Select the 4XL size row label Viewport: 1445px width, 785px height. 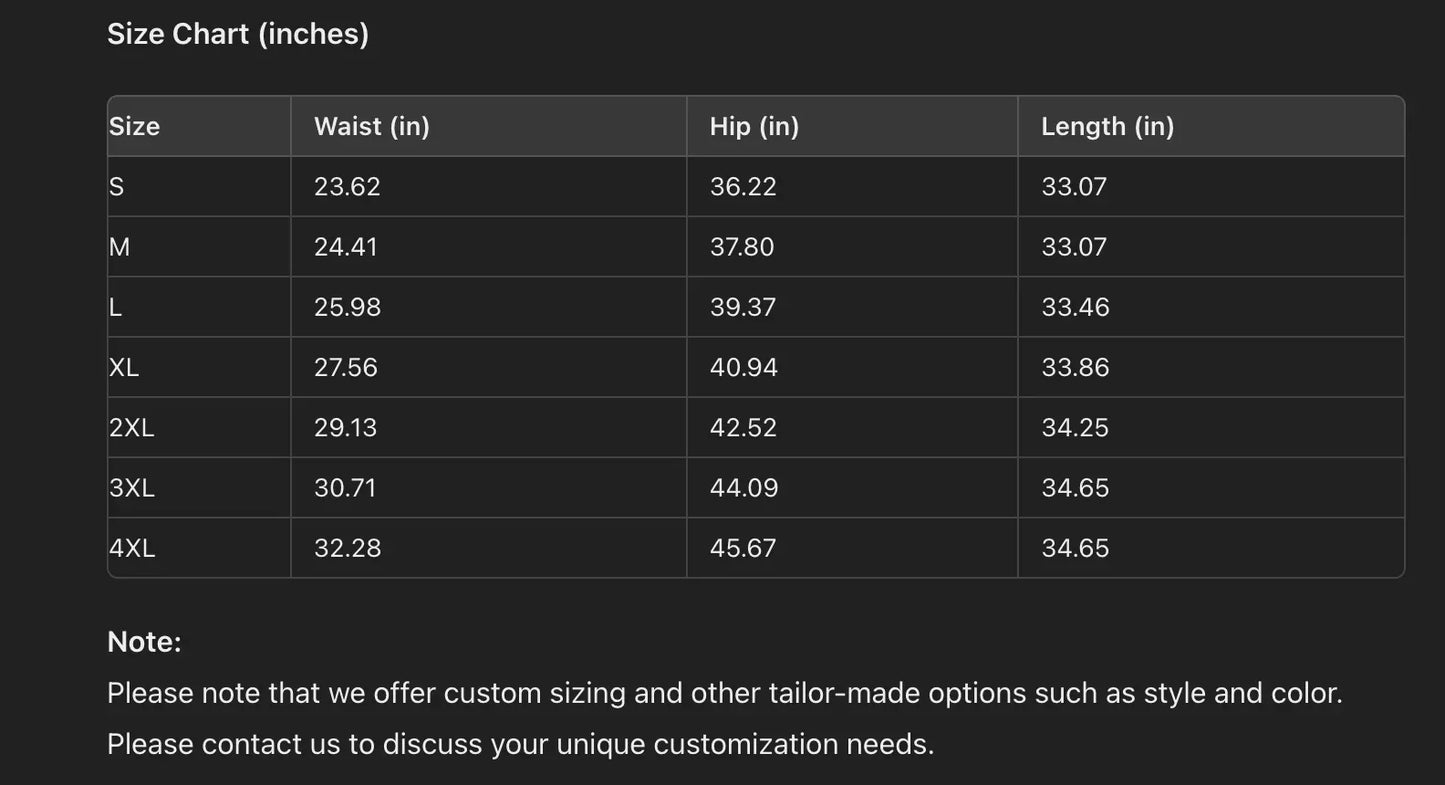(x=132, y=549)
